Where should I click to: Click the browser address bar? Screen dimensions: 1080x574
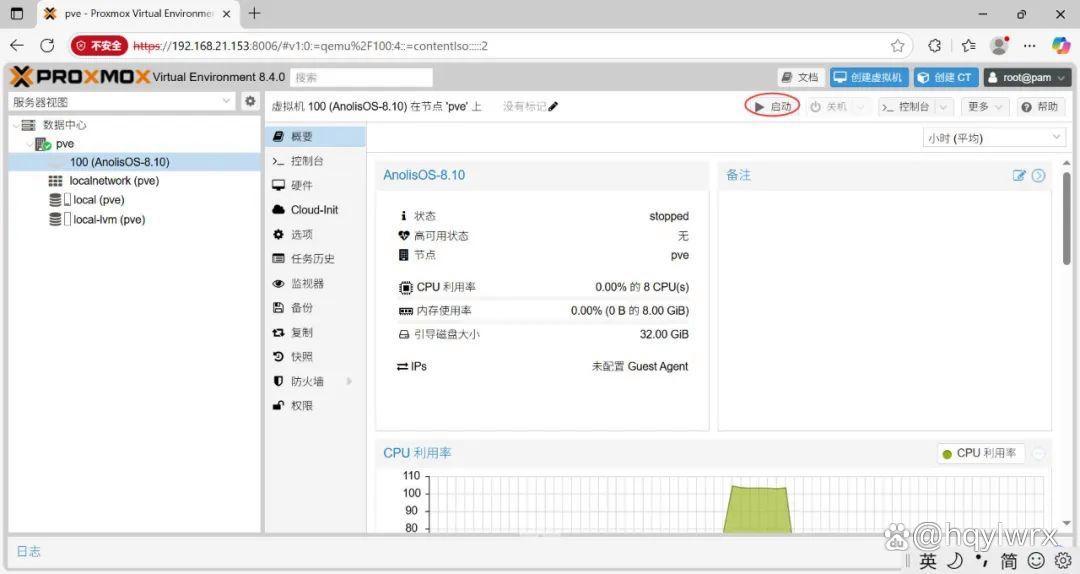click(x=510, y=46)
